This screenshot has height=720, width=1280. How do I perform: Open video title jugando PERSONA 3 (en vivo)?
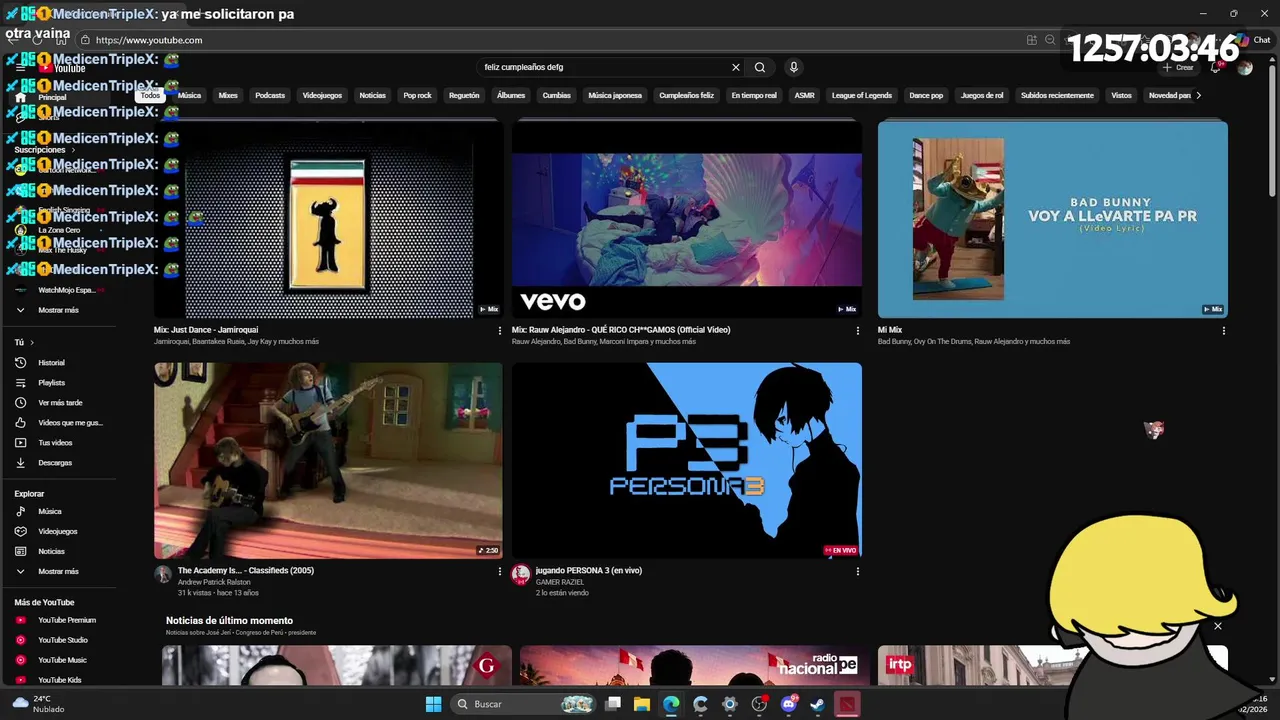point(589,570)
